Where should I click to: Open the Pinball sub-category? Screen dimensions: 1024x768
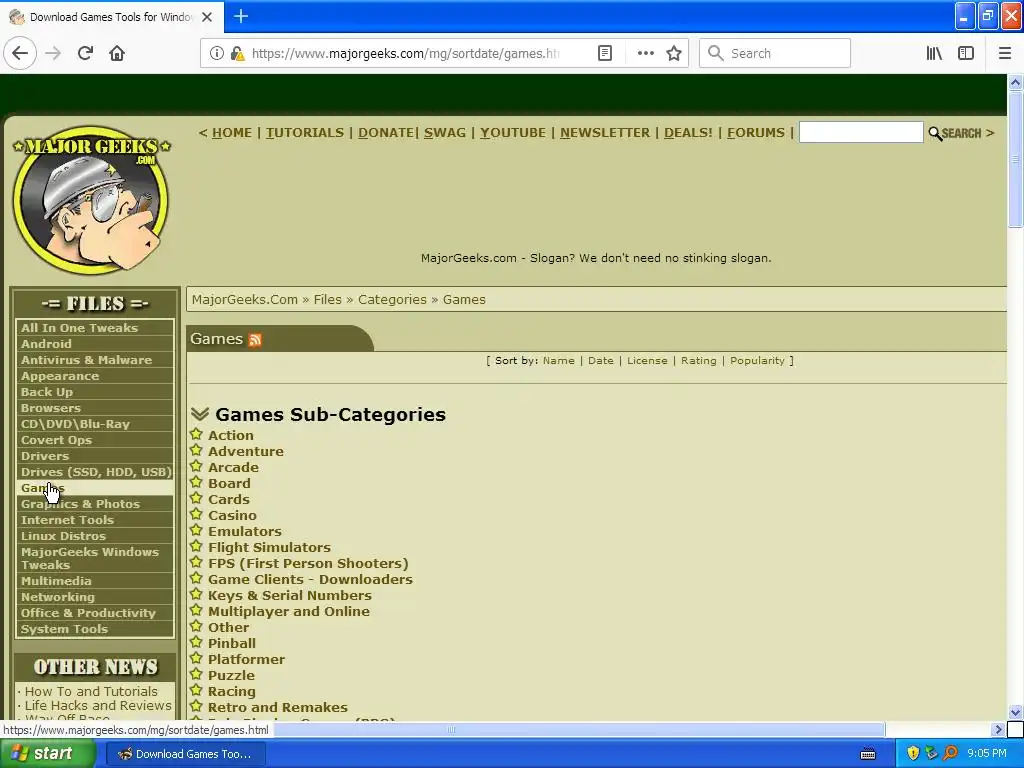[232, 643]
